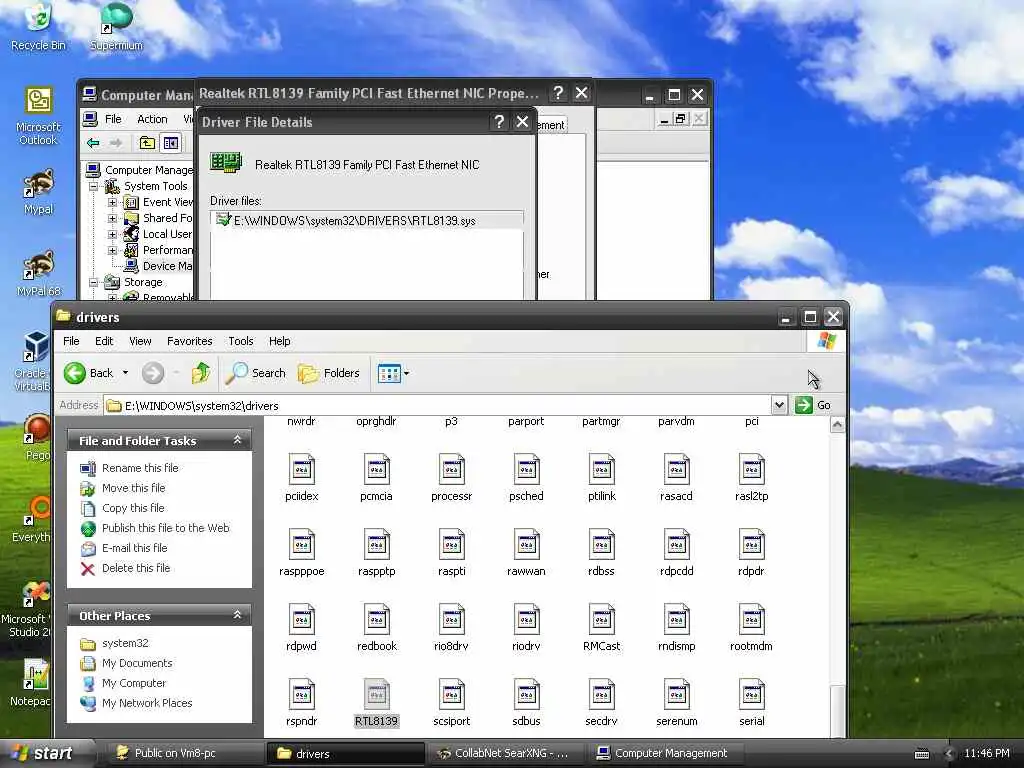Select the rasl2tp driver file
Screen dimensions: 1024x768
click(x=752, y=477)
